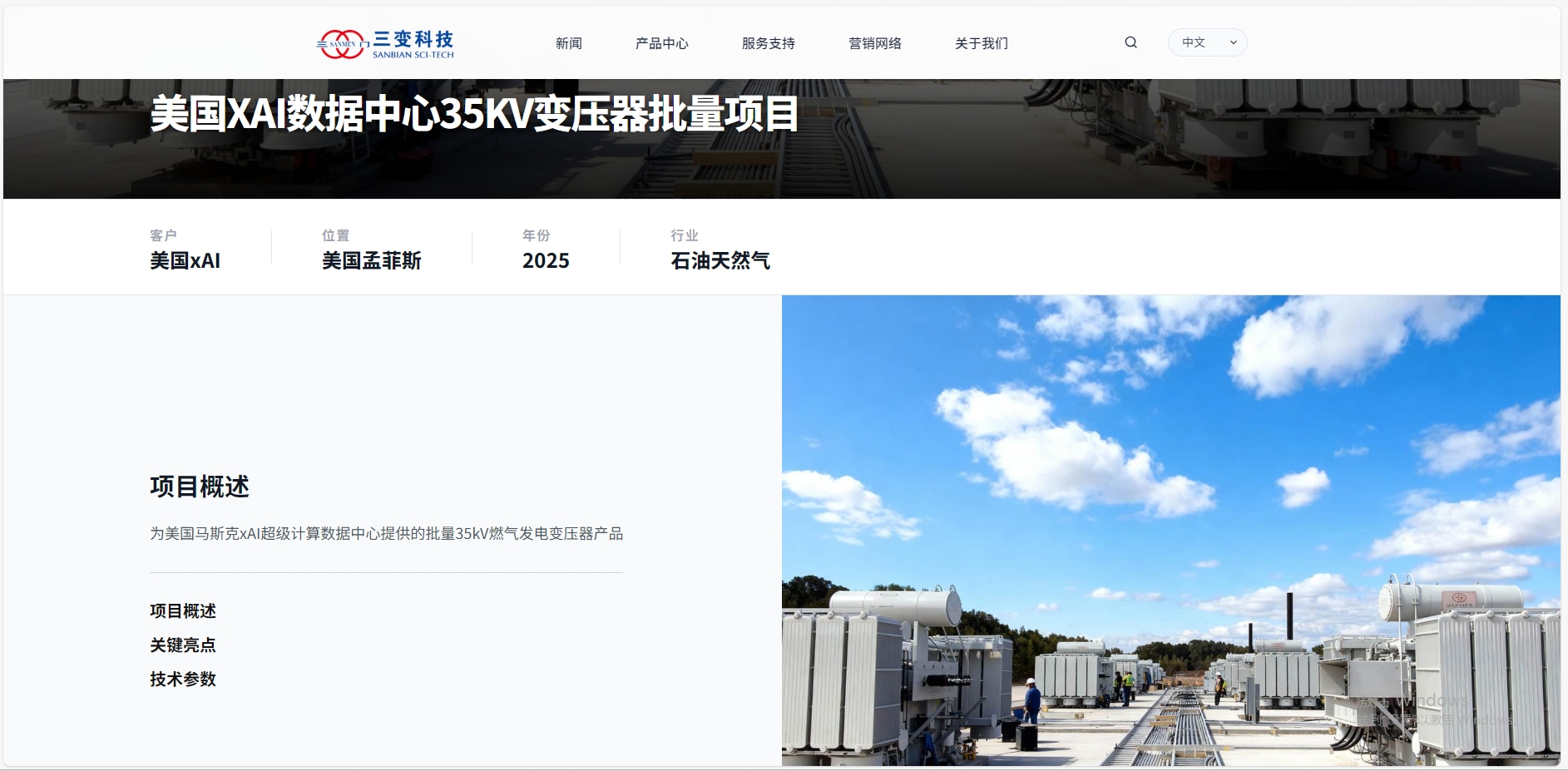Open the 营销网络 menu

(874, 43)
